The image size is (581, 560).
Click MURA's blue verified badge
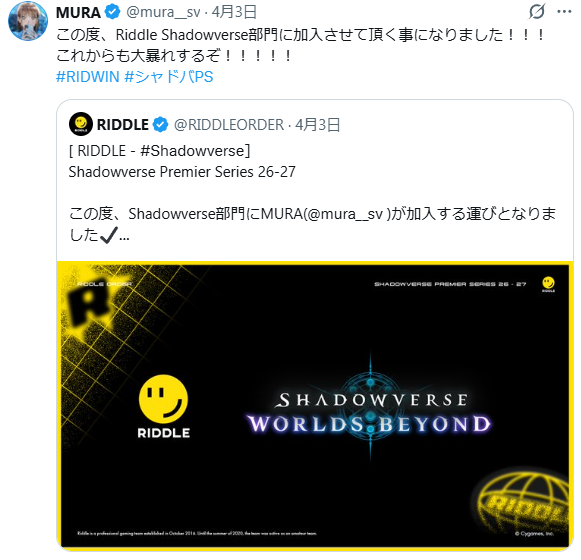pyautogui.click(x=112, y=12)
